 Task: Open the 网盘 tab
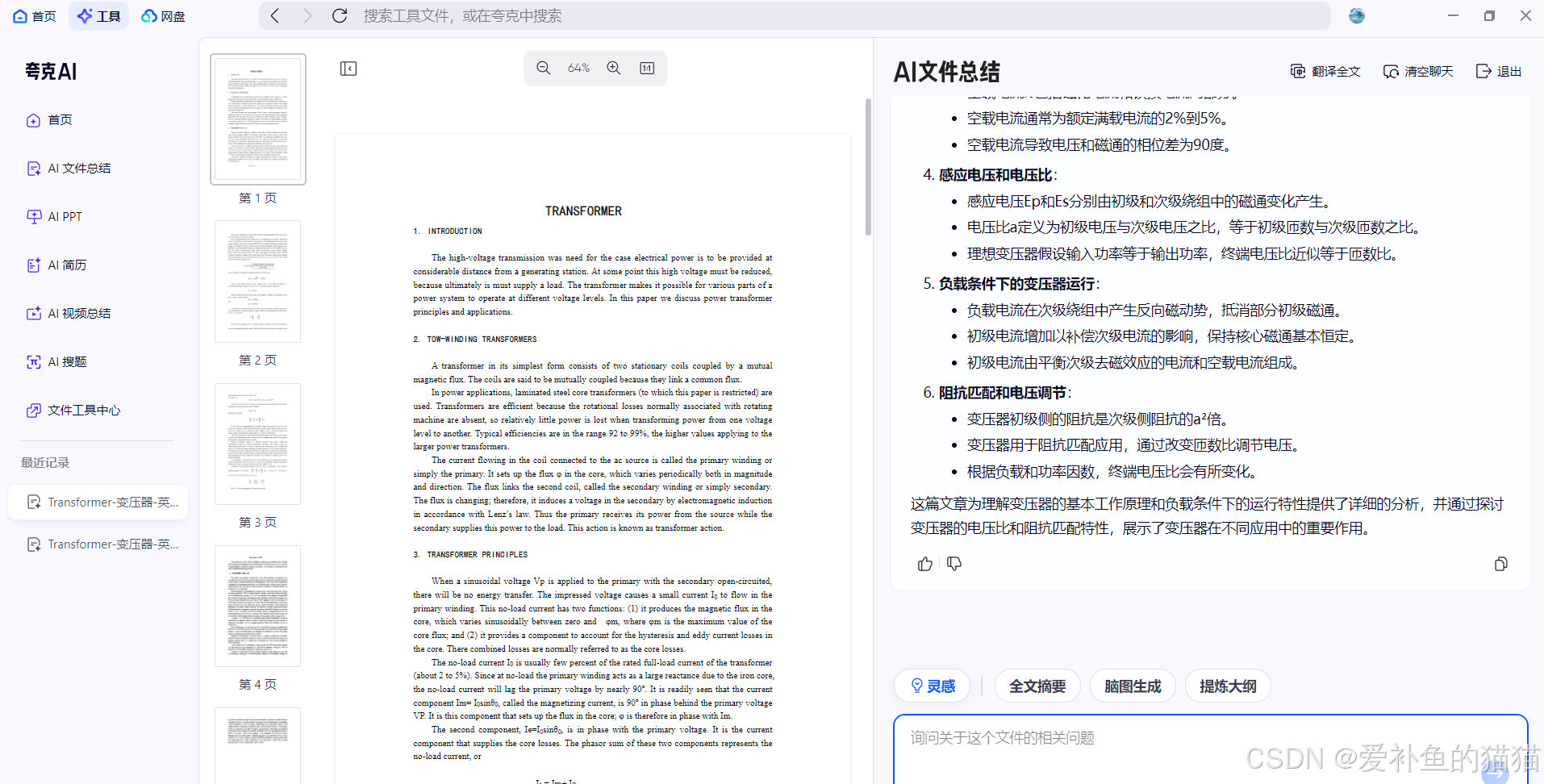(163, 16)
